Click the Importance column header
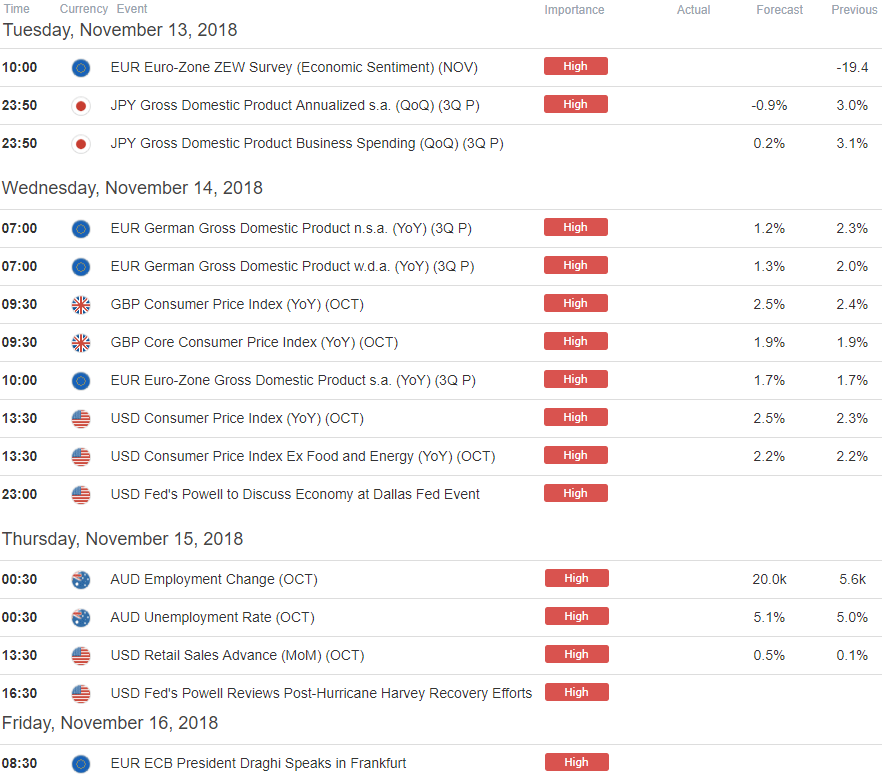 (574, 10)
